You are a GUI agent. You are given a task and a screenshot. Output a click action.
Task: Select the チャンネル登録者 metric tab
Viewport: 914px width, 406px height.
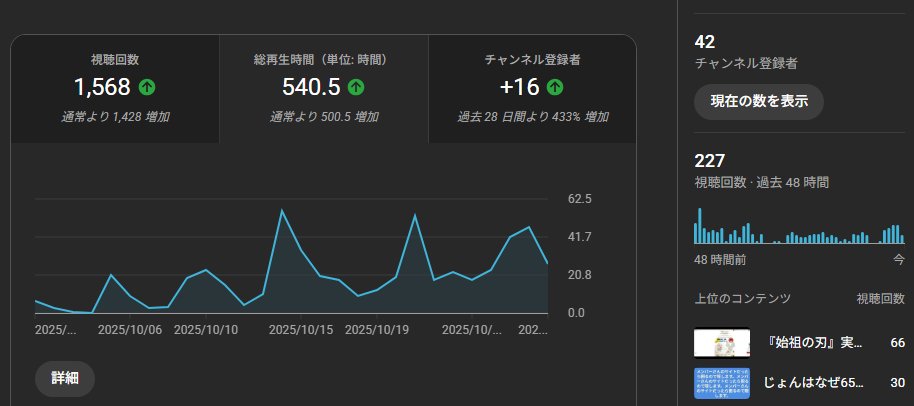coord(532,89)
